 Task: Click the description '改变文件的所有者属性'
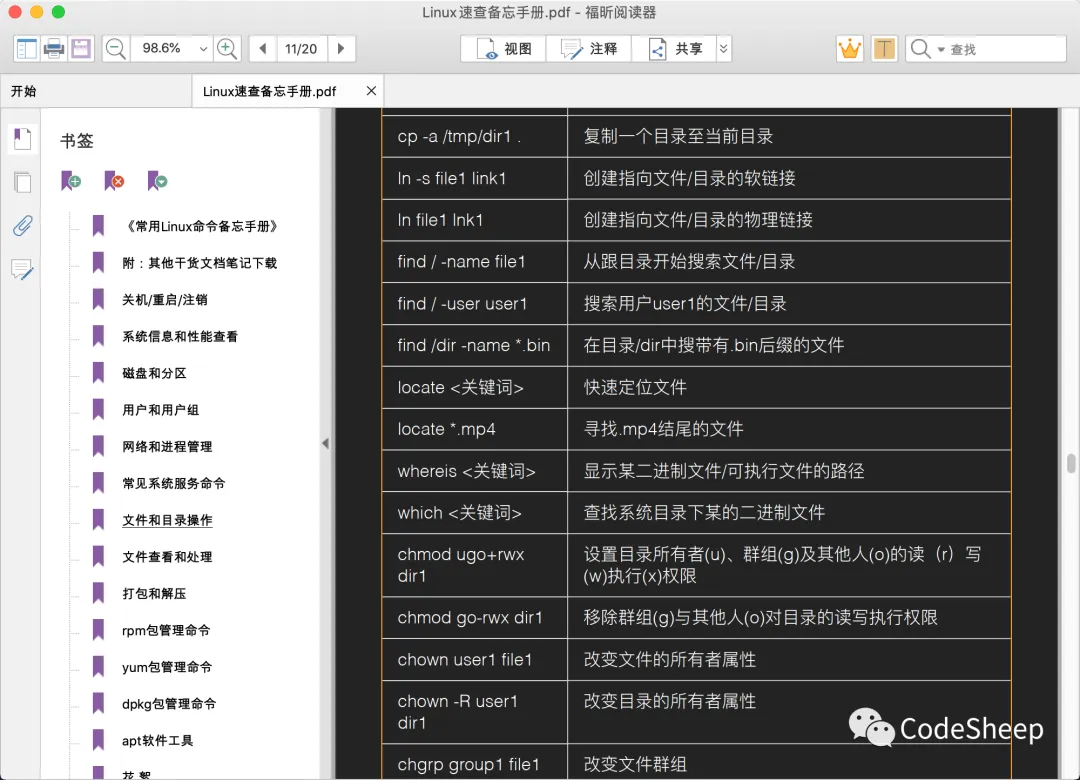pyautogui.click(x=669, y=659)
